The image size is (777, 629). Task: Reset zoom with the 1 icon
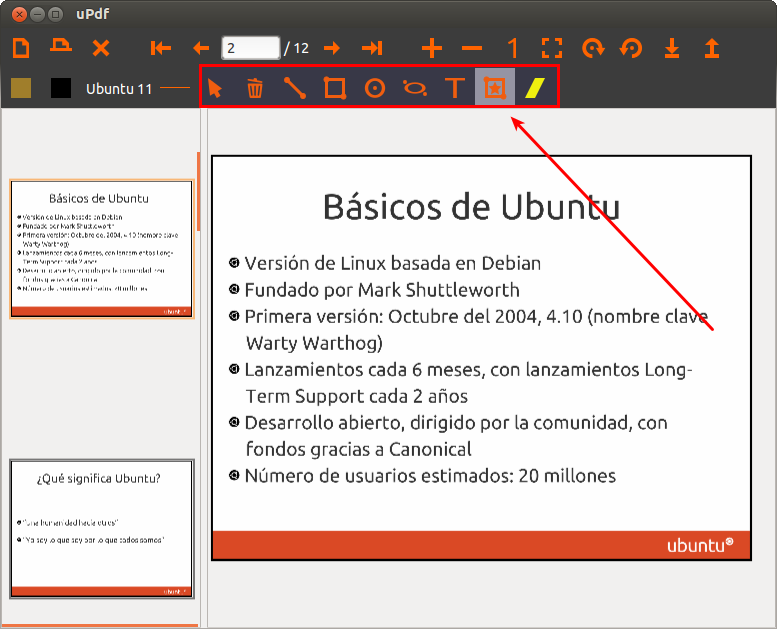coord(512,48)
